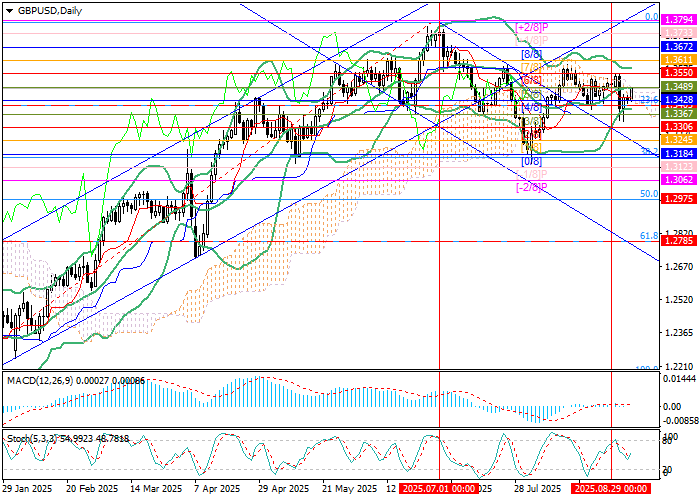Click the [-1/8]P Murrey level label
Viewport: 700px width, 500px height.
click(531, 174)
